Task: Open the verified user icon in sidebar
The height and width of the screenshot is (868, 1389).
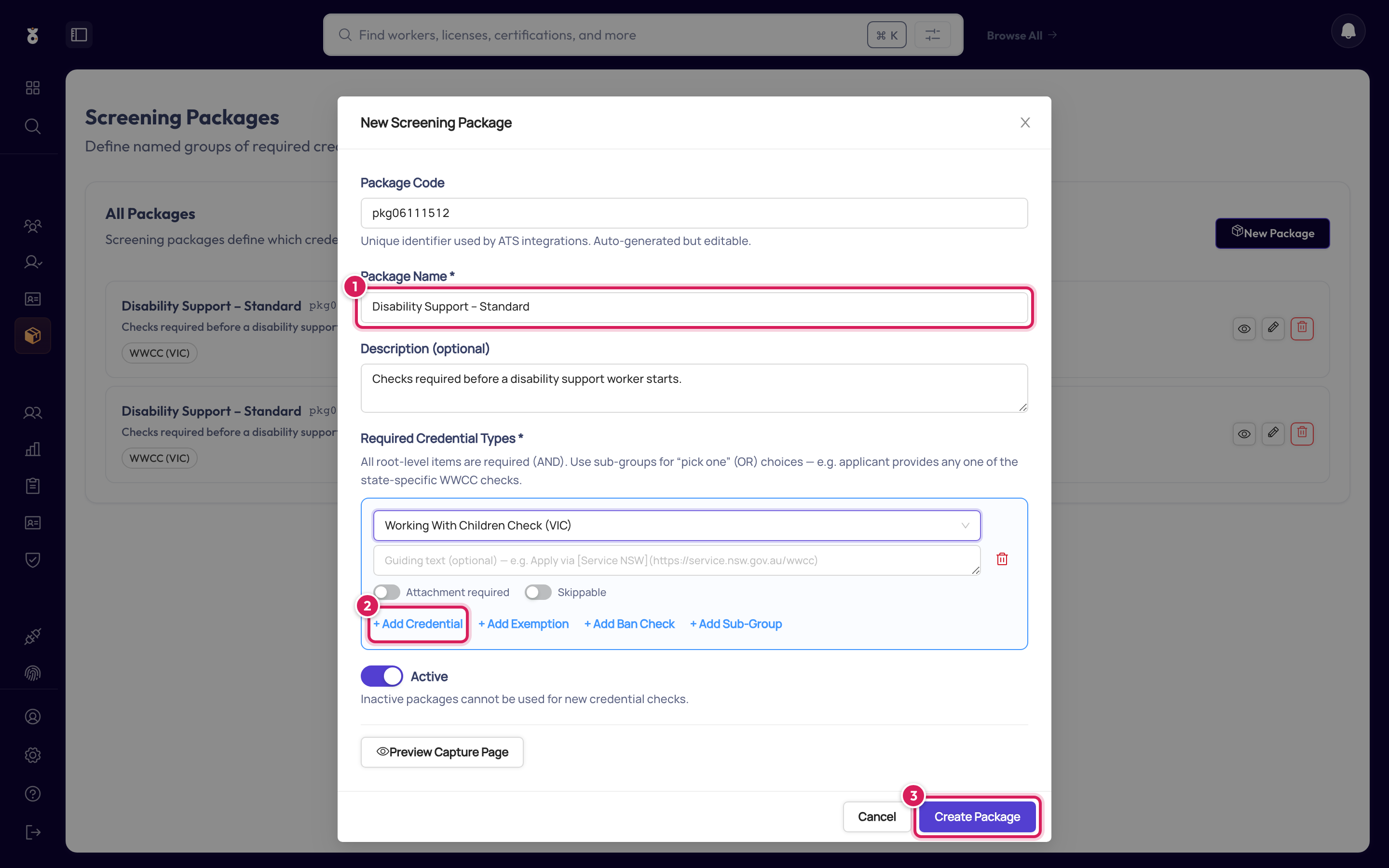Action: pyautogui.click(x=33, y=262)
